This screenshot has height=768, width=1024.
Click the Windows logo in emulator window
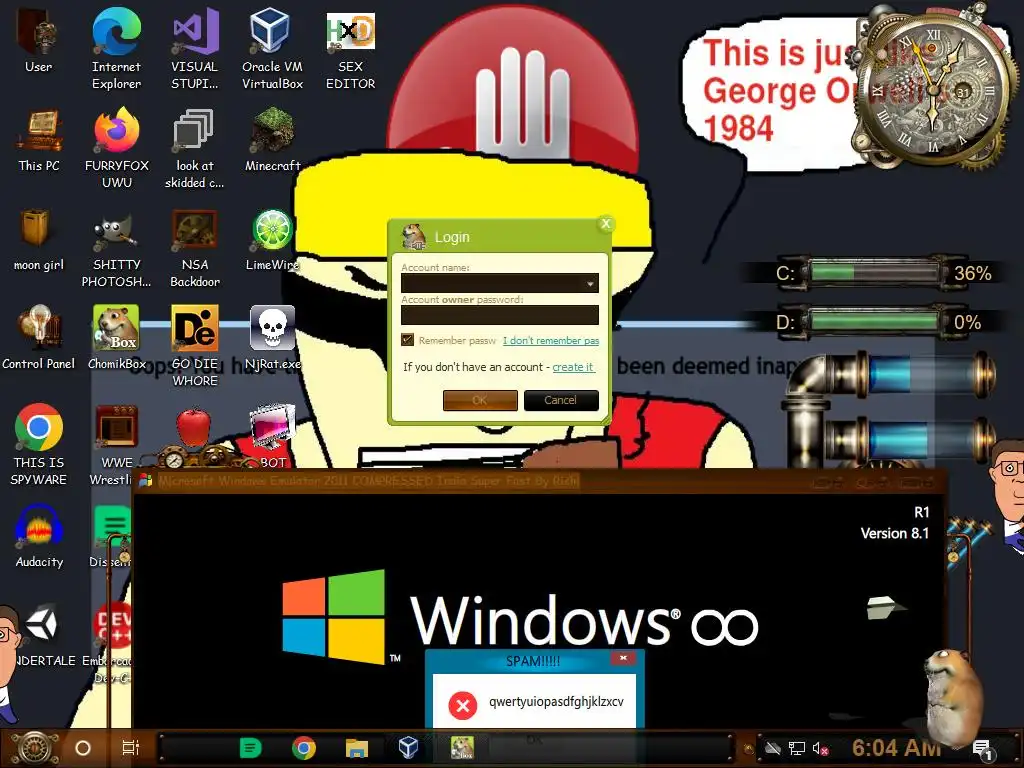(x=334, y=617)
